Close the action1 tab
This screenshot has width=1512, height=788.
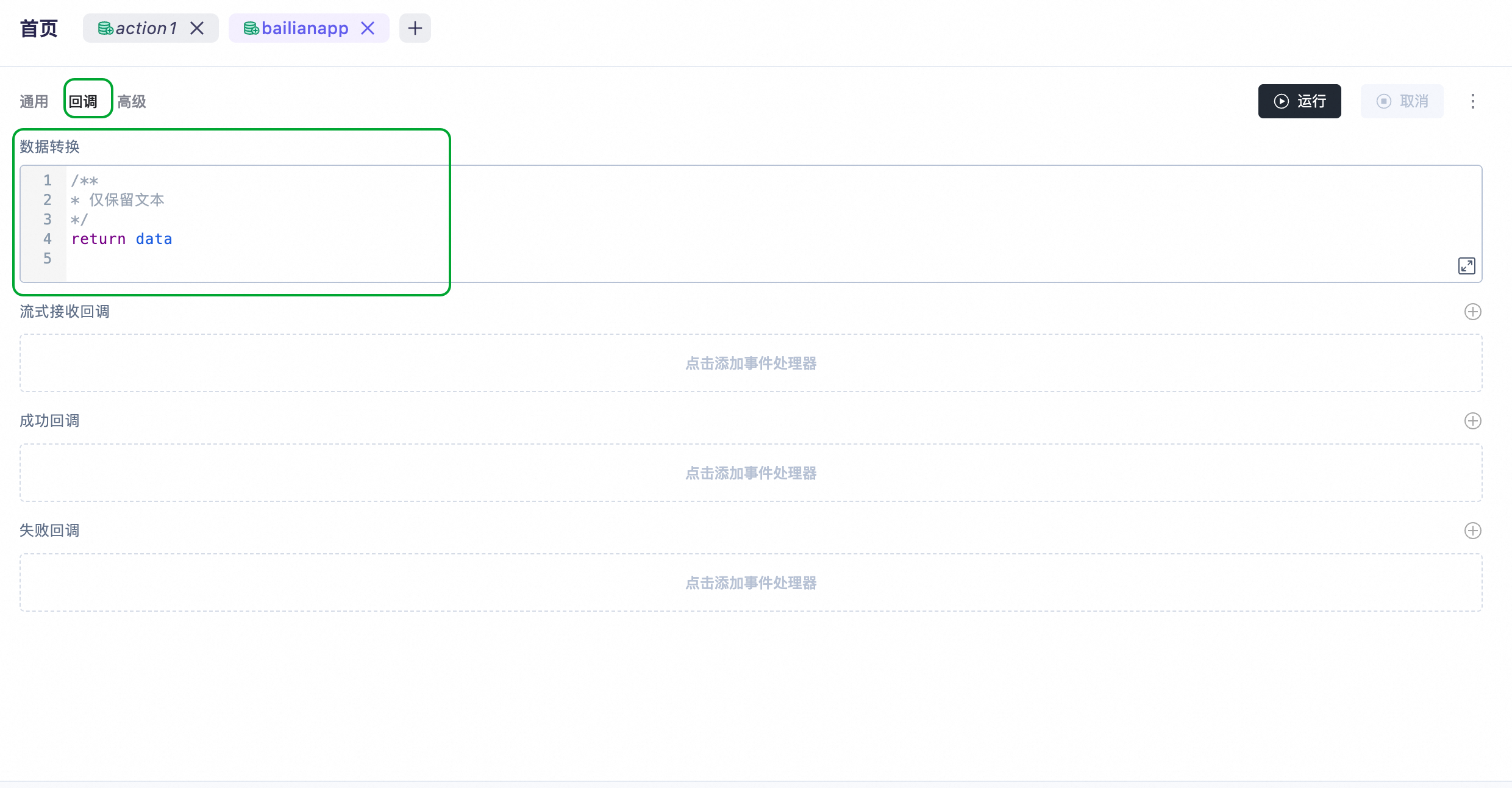click(x=197, y=28)
